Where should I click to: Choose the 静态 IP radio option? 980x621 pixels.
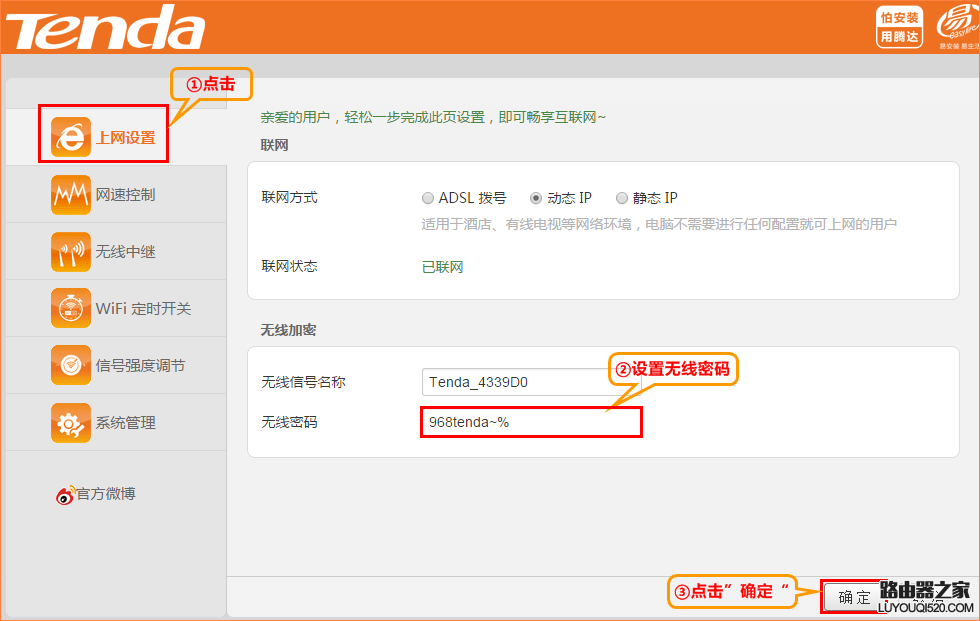point(621,198)
